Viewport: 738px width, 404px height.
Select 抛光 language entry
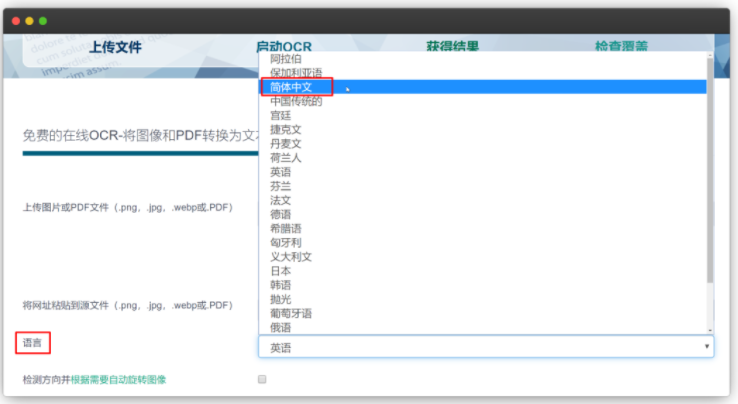point(483,299)
